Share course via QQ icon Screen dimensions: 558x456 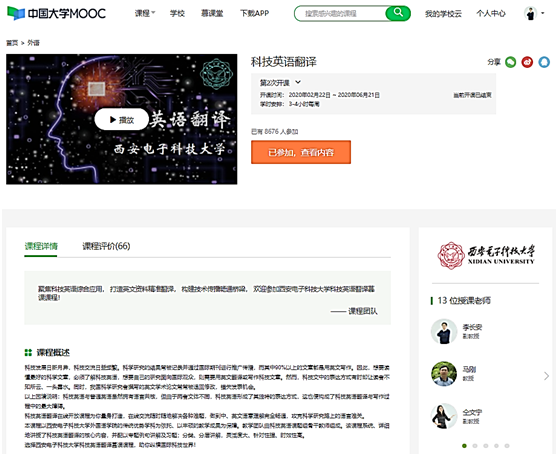tap(544, 62)
